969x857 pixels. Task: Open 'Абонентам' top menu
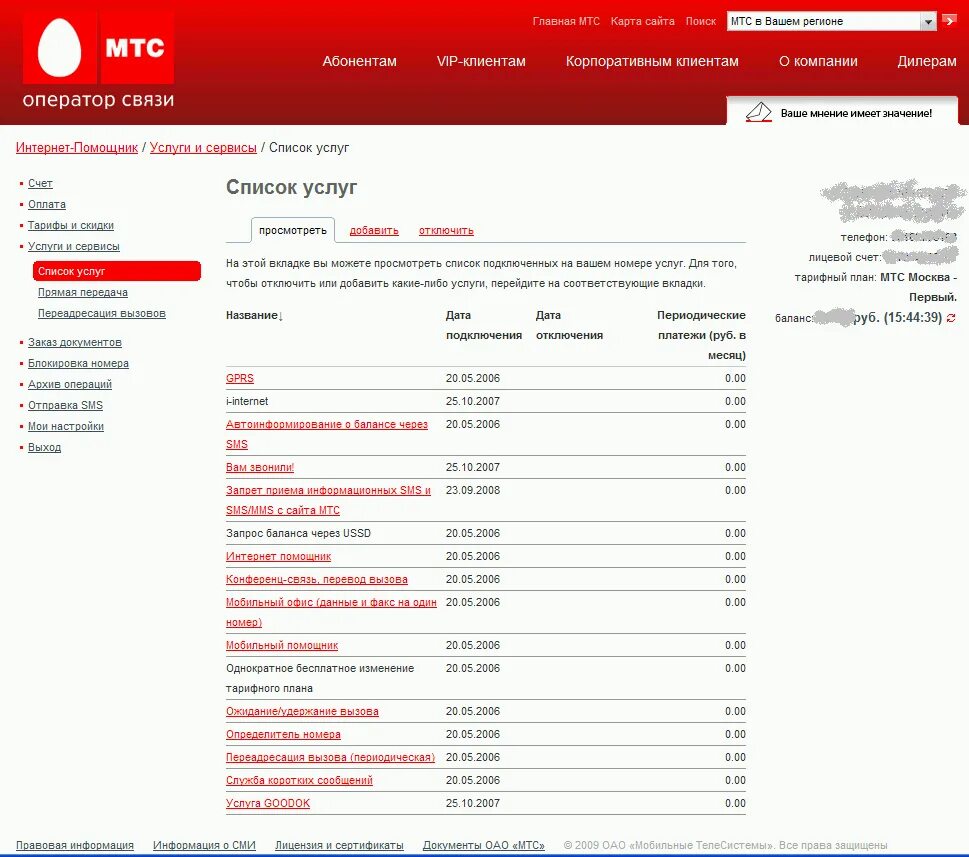click(x=360, y=61)
